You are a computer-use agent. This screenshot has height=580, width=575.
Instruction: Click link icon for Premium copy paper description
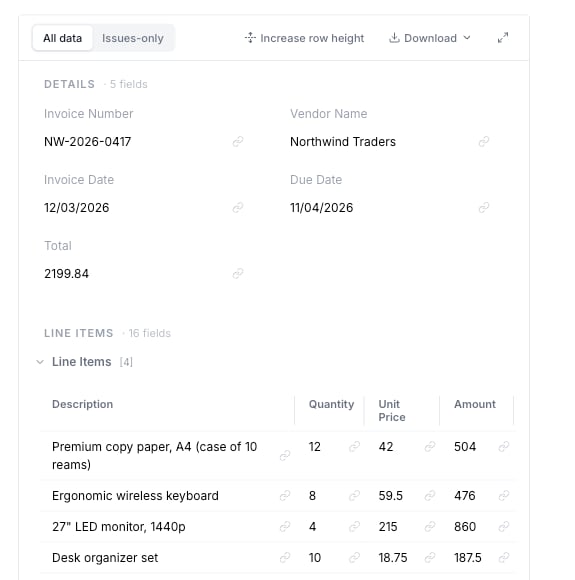pyautogui.click(x=285, y=455)
